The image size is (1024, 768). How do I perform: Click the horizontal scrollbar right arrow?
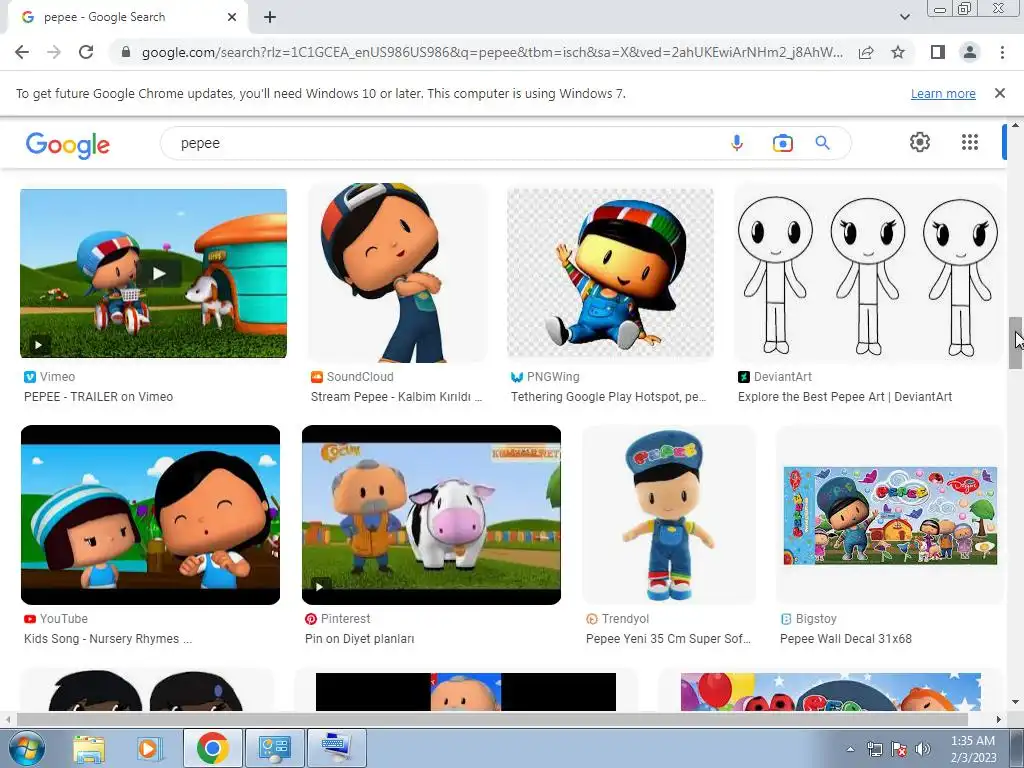pyautogui.click(x=998, y=719)
